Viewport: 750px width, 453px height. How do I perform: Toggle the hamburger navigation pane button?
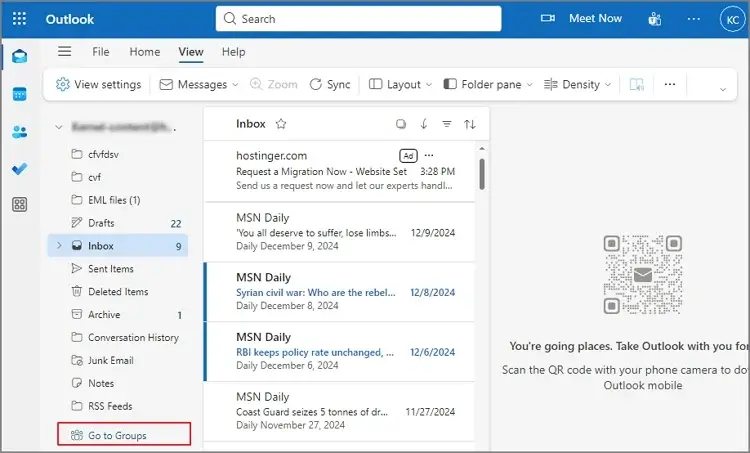click(65, 52)
